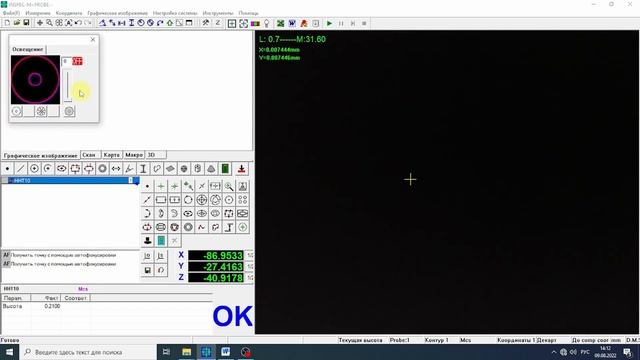Click the Excel export icon in toolbar
Image resolution: width=640 pixels, height=360 pixels.
[x=280, y=23]
